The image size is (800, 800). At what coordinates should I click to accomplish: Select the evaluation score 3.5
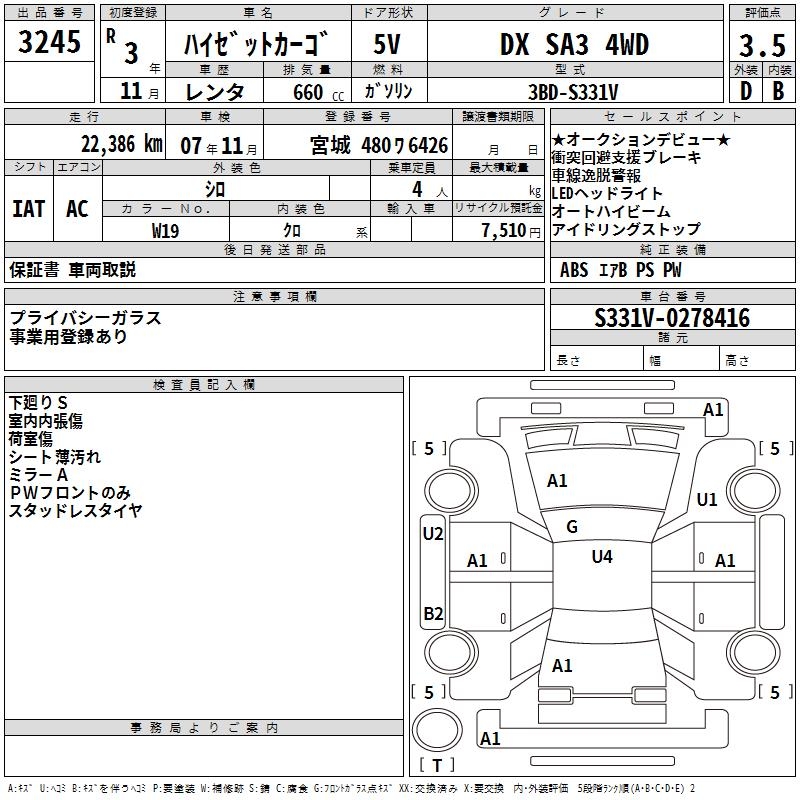point(762,45)
